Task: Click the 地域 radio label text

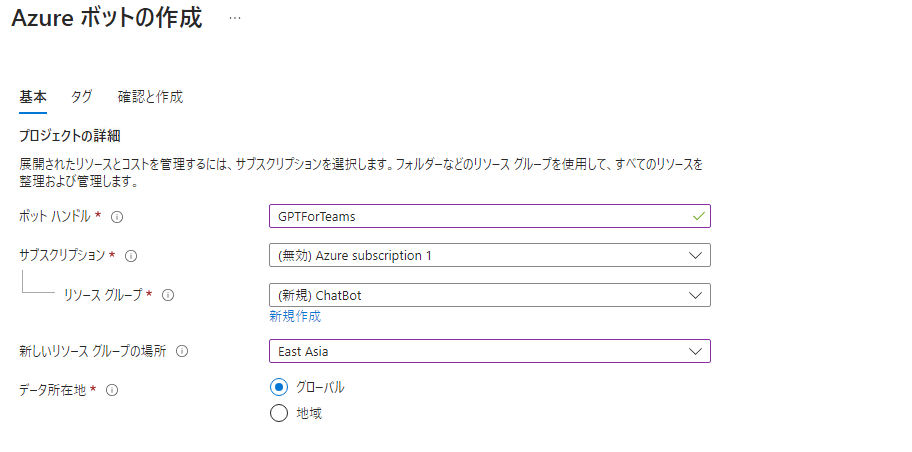Action: click(308, 413)
